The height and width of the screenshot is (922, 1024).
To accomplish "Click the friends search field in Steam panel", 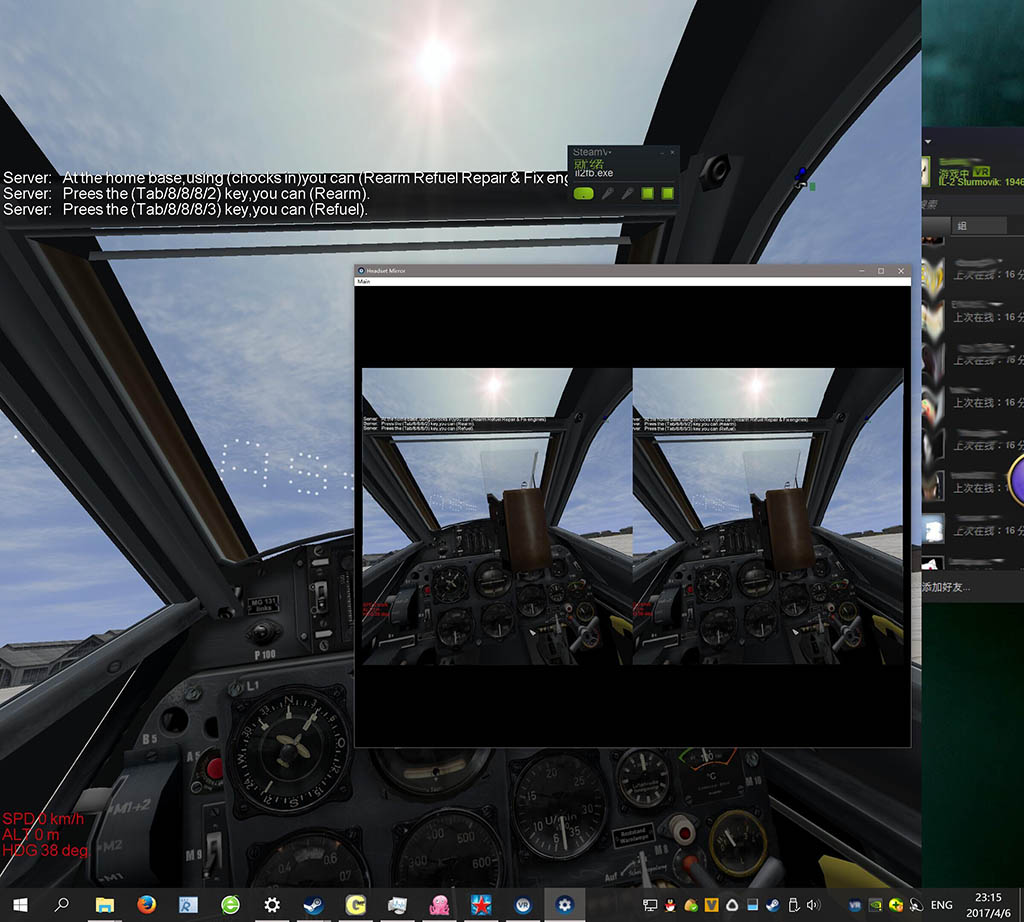I will [972, 204].
